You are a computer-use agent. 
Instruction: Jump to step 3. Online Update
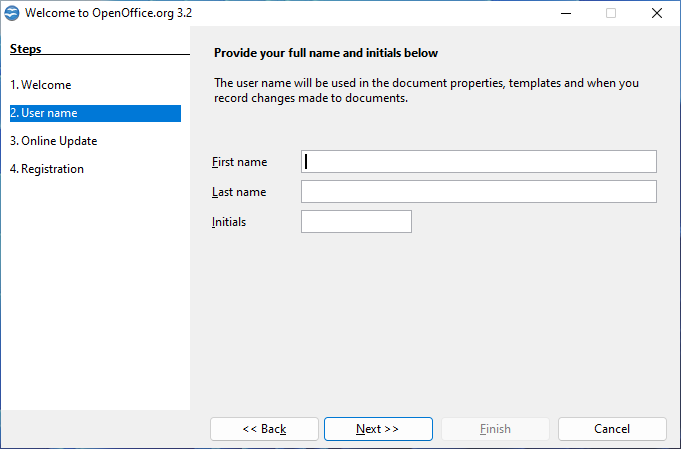click(x=53, y=141)
